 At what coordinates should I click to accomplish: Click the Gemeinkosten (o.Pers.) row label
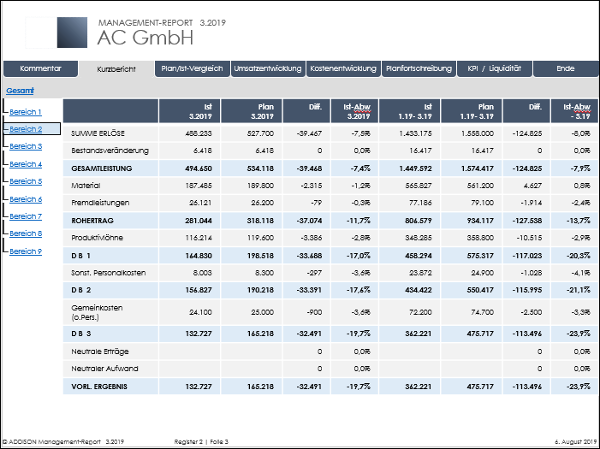97,312
